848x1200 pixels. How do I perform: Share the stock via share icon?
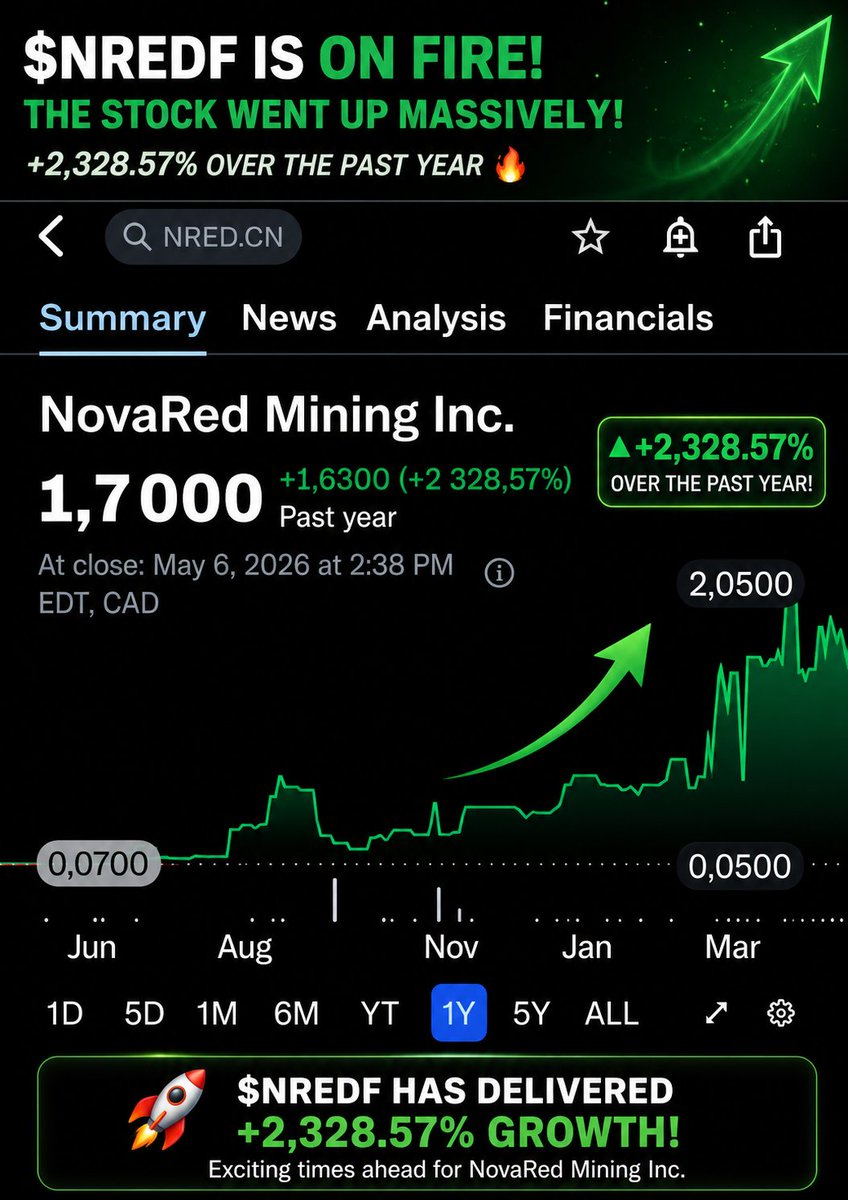pos(765,237)
